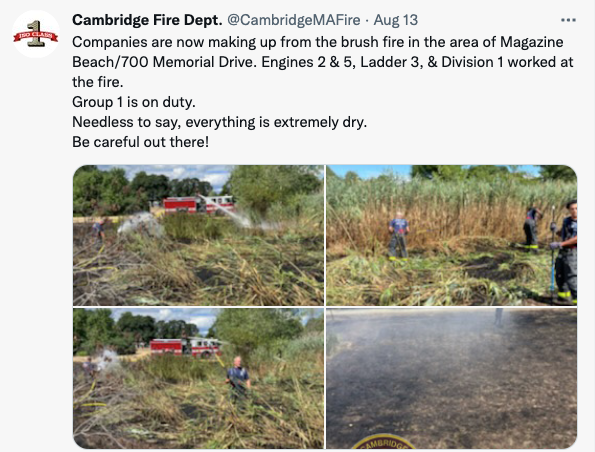This screenshot has height=452, width=595.
Task: Click the Cambridge Fire Dept. display name
Action: (147, 20)
